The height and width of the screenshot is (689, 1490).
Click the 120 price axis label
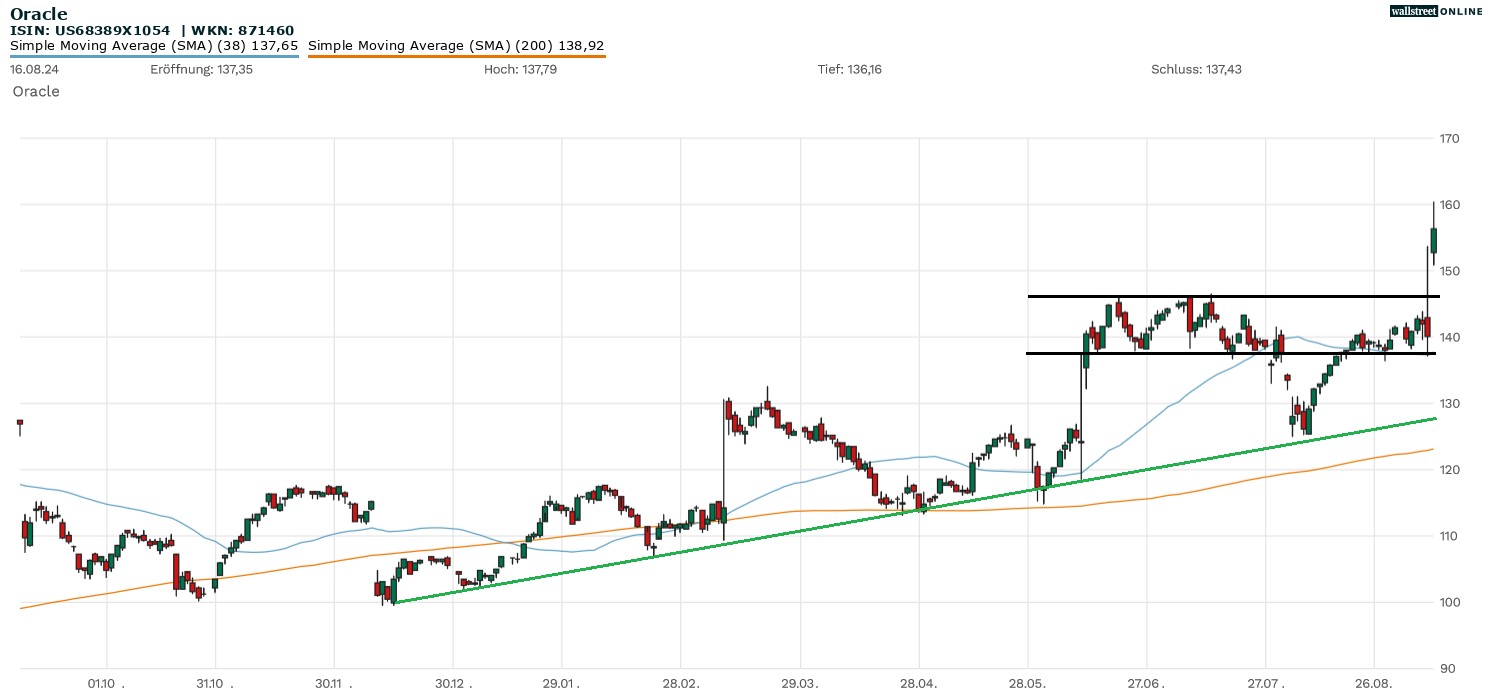1450,470
